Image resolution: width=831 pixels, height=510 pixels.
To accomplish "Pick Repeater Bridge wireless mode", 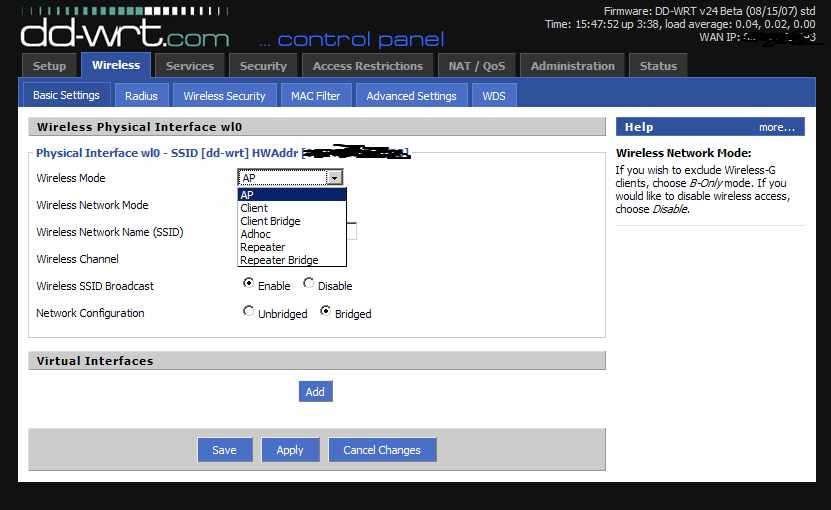I will pyautogui.click(x=292, y=260).
